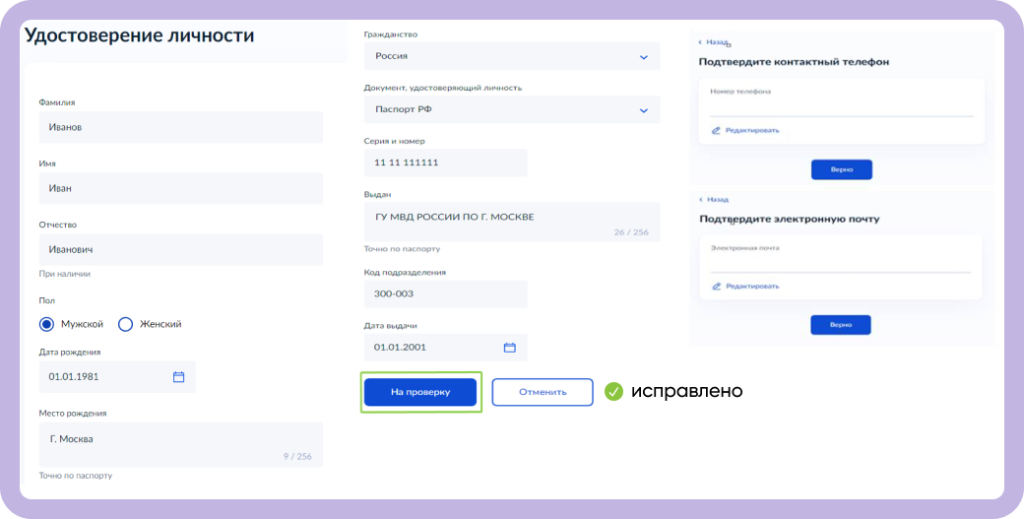Click the back chevron above phone confirmation

pyautogui.click(x=701, y=42)
